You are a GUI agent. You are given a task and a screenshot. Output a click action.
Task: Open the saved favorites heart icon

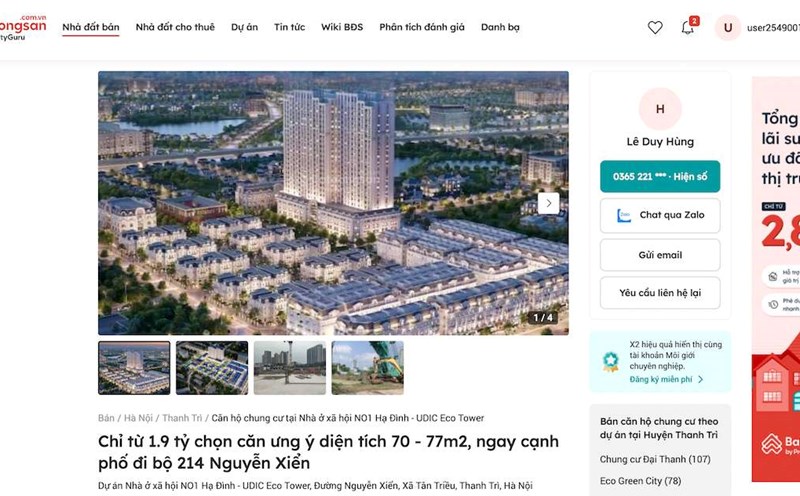(655, 28)
